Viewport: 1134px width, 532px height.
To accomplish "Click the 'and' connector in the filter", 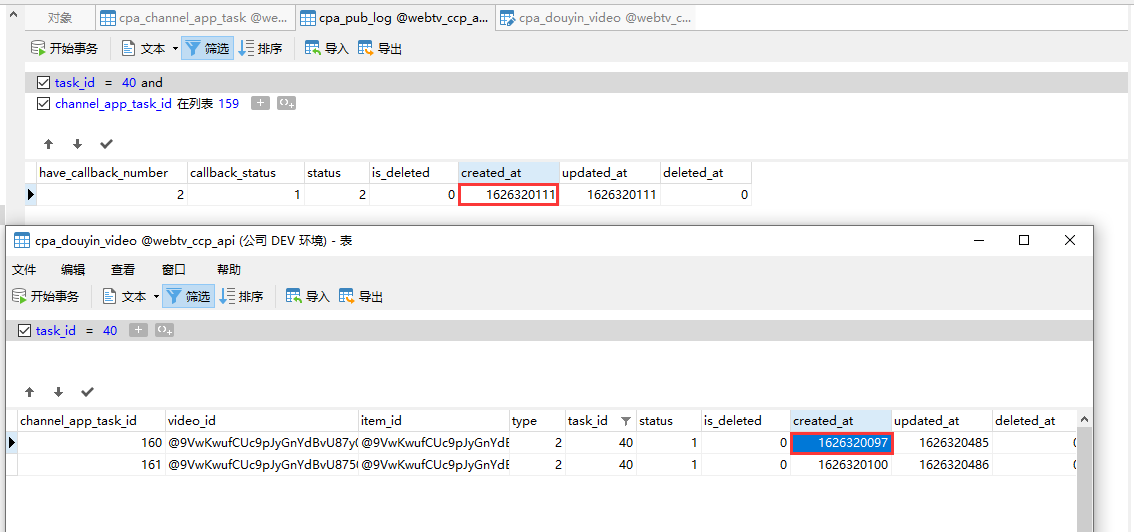I will (x=152, y=82).
